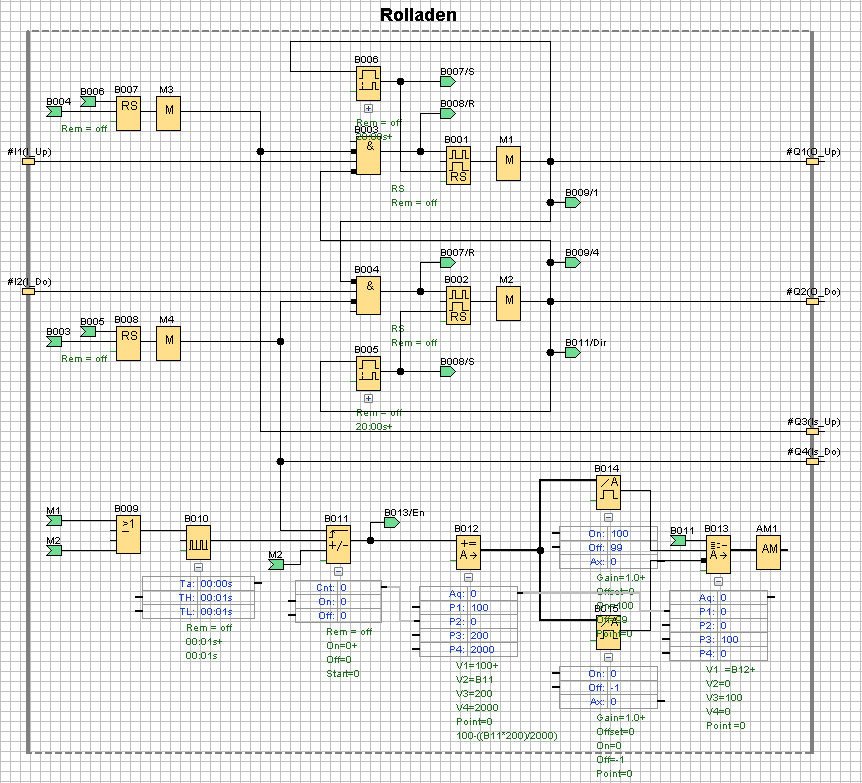Click the AM1 analog flag block

tap(769, 550)
